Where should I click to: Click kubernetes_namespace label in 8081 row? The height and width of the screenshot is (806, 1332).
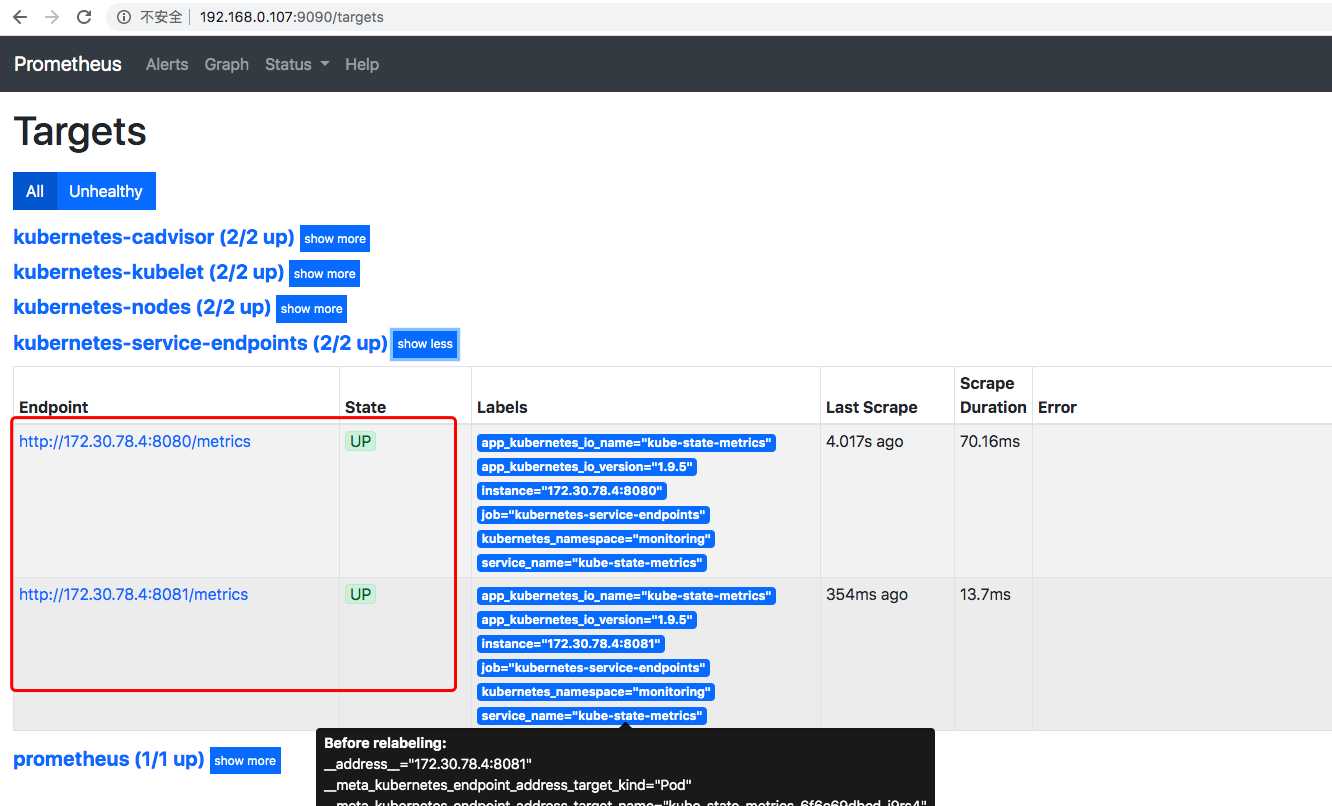pos(596,692)
